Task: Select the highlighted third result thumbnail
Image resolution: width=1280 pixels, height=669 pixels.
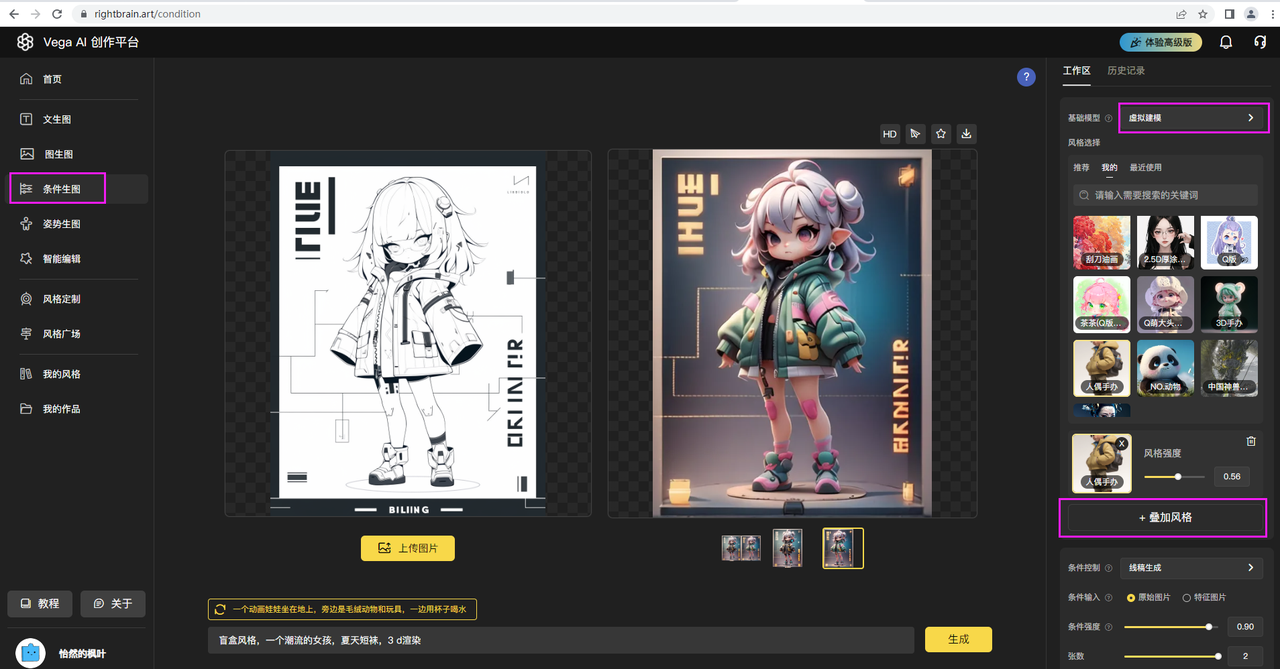Action: [x=843, y=548]
